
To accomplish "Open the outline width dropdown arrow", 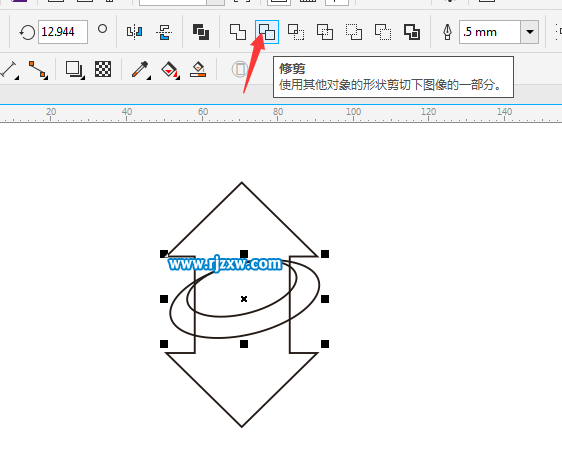I will (530, 32).
